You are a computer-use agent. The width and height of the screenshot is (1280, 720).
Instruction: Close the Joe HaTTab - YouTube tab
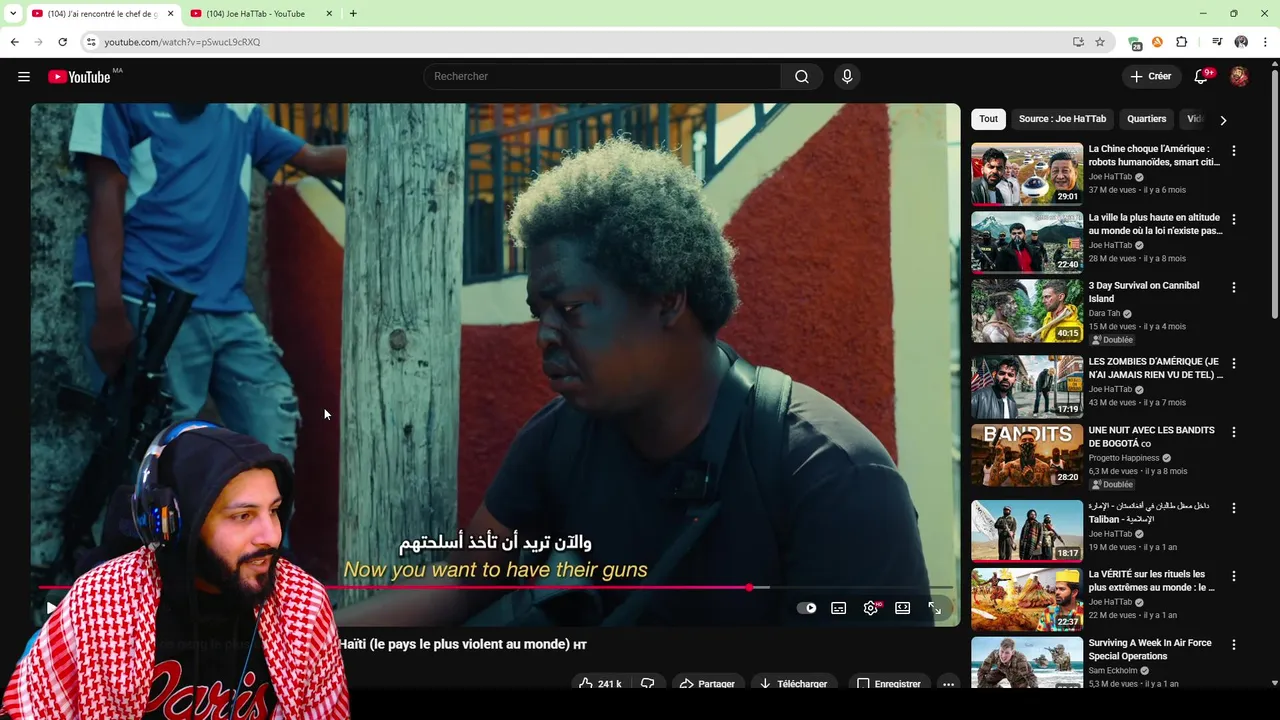(329, 13)
